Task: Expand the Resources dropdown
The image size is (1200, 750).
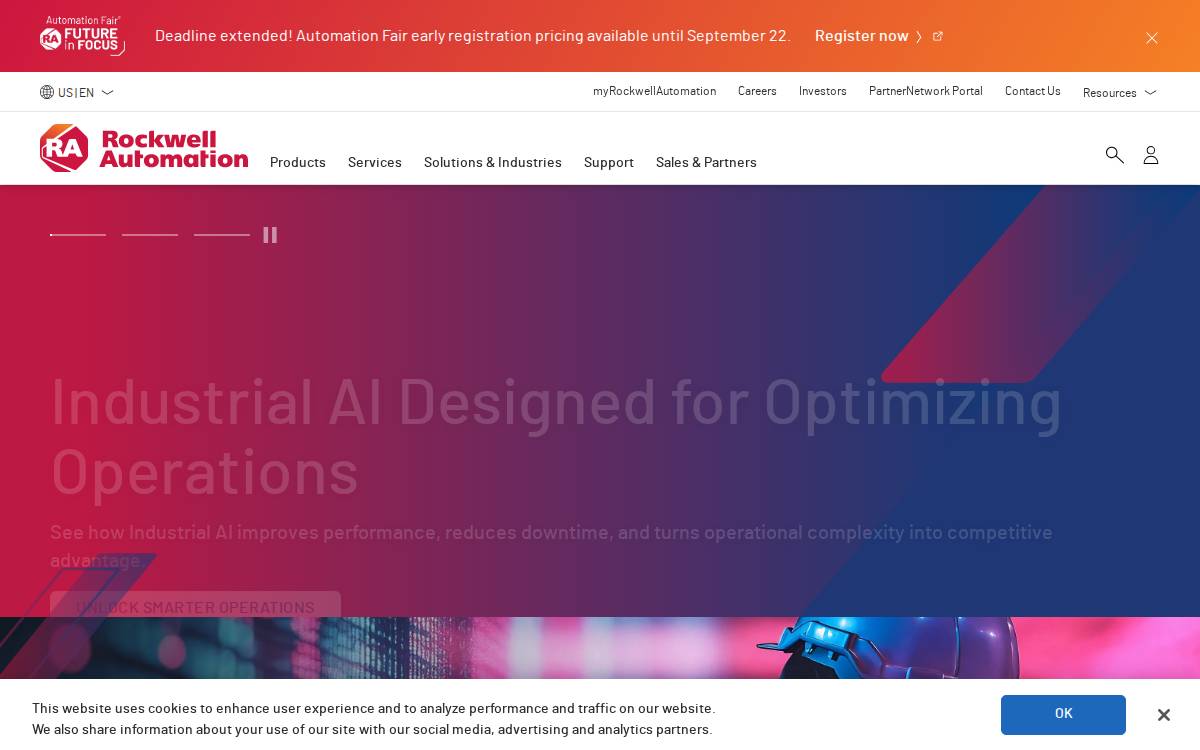Action: click(1120, 92)
